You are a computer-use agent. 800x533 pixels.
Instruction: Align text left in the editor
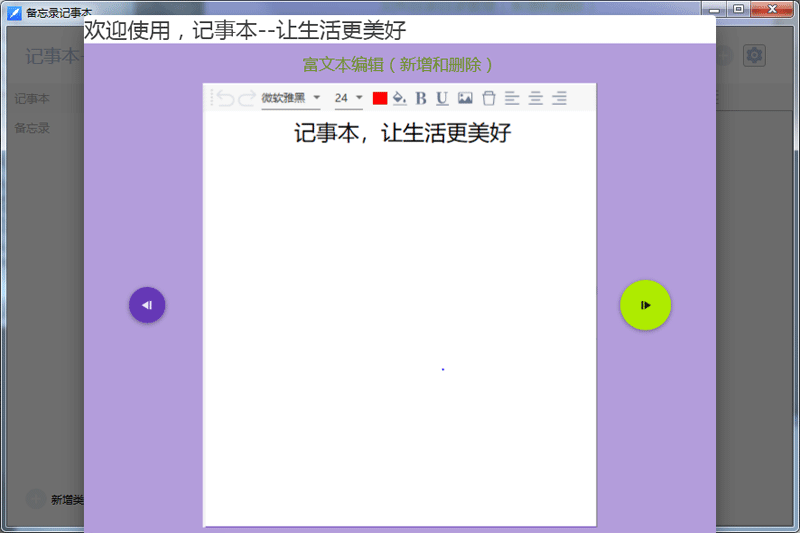point(512,98)
